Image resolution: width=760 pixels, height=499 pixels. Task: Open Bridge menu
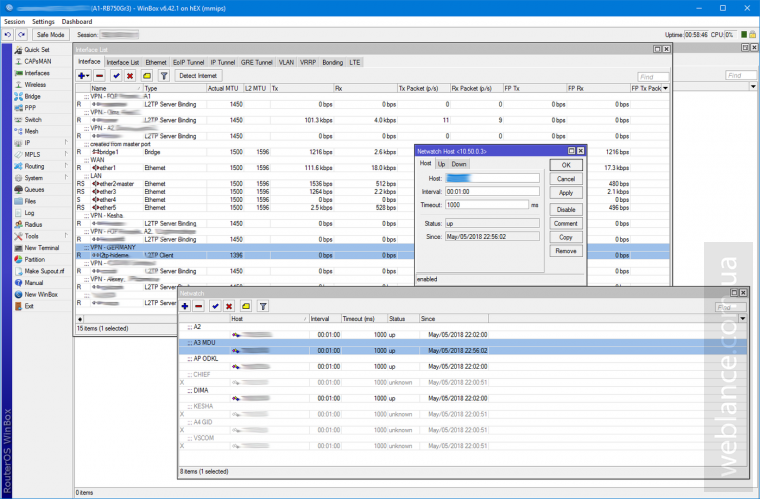pos(32,96)
